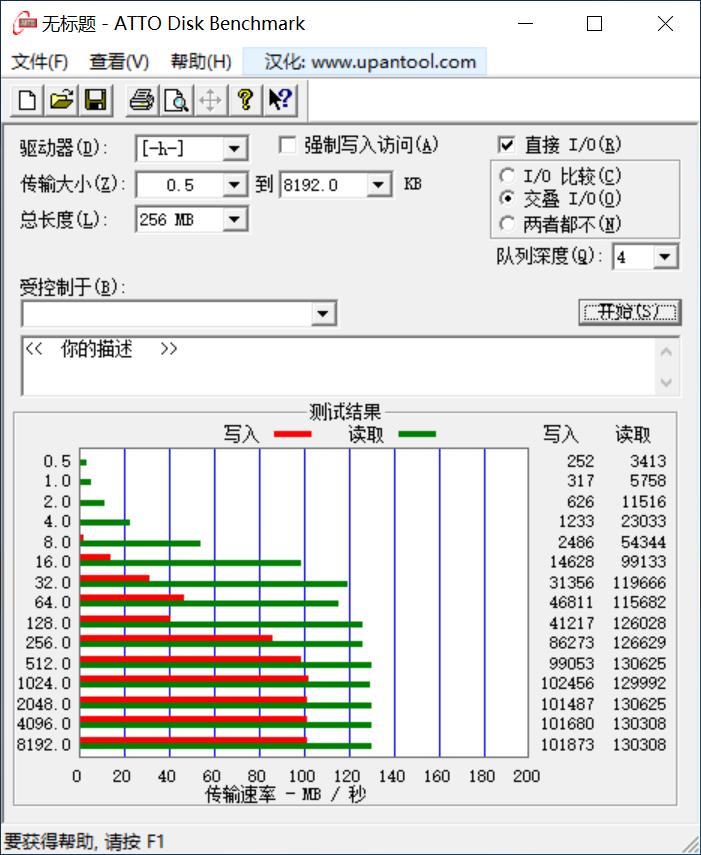Click the 开始(S) start button
Viewport: 701px width, 855px height.
click(630, 312)
